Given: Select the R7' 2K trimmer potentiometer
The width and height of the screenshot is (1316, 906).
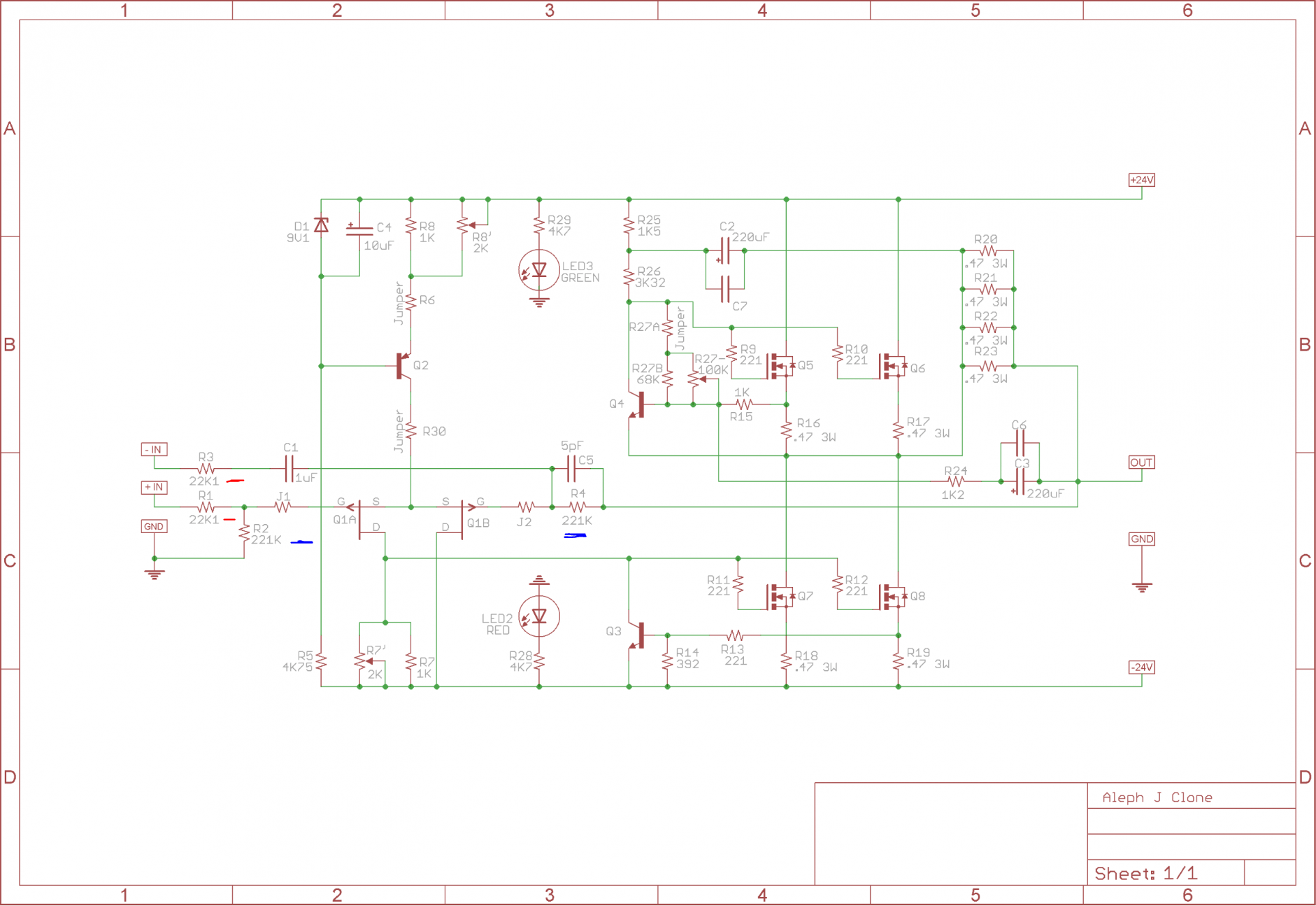Looking at the screenshot, I should [x=363, y=660].
